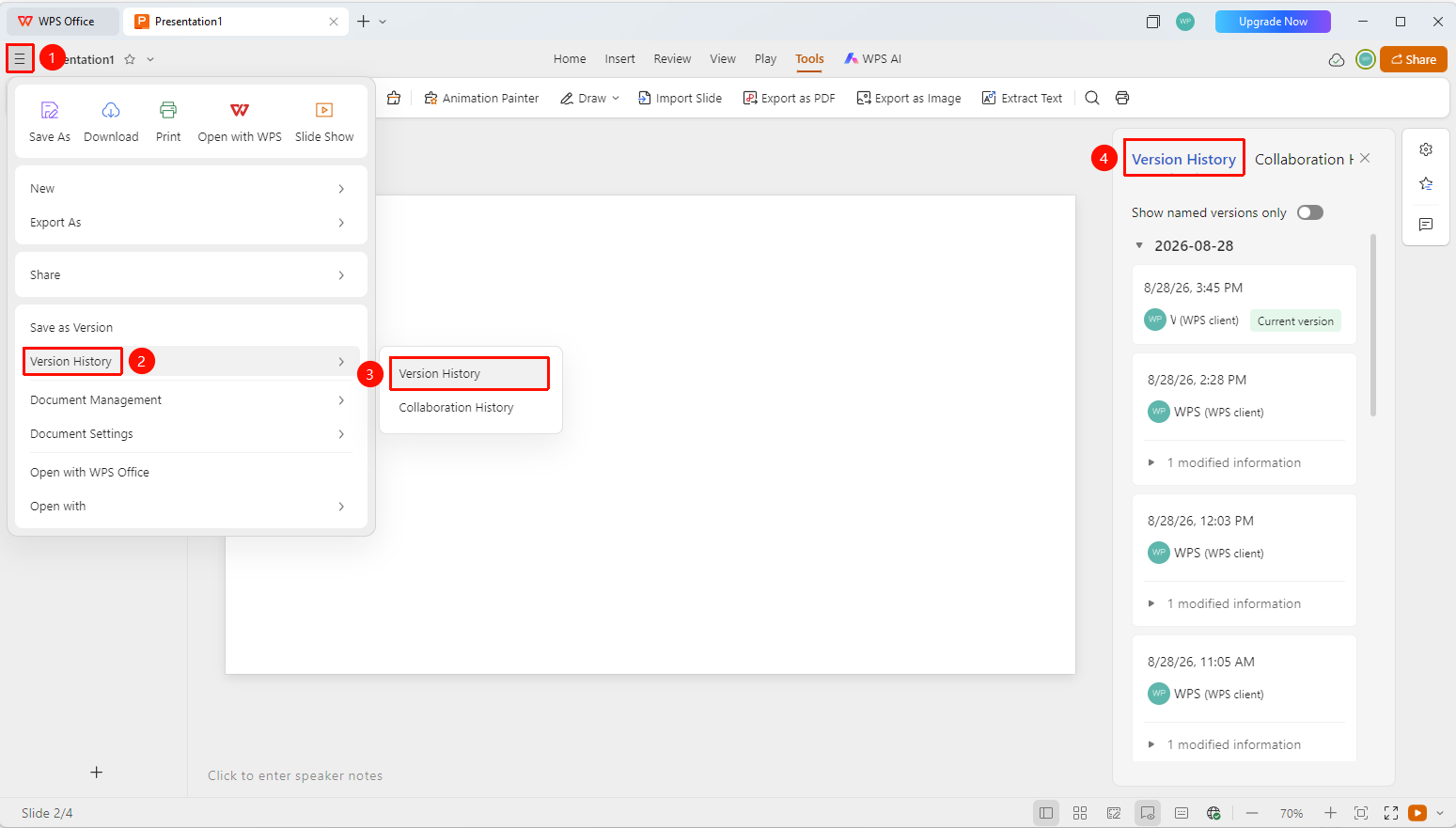Viewport: 1456px width, 828px height.
Task: Click the version history panel scrollbar
Action: coord(1373,325)
